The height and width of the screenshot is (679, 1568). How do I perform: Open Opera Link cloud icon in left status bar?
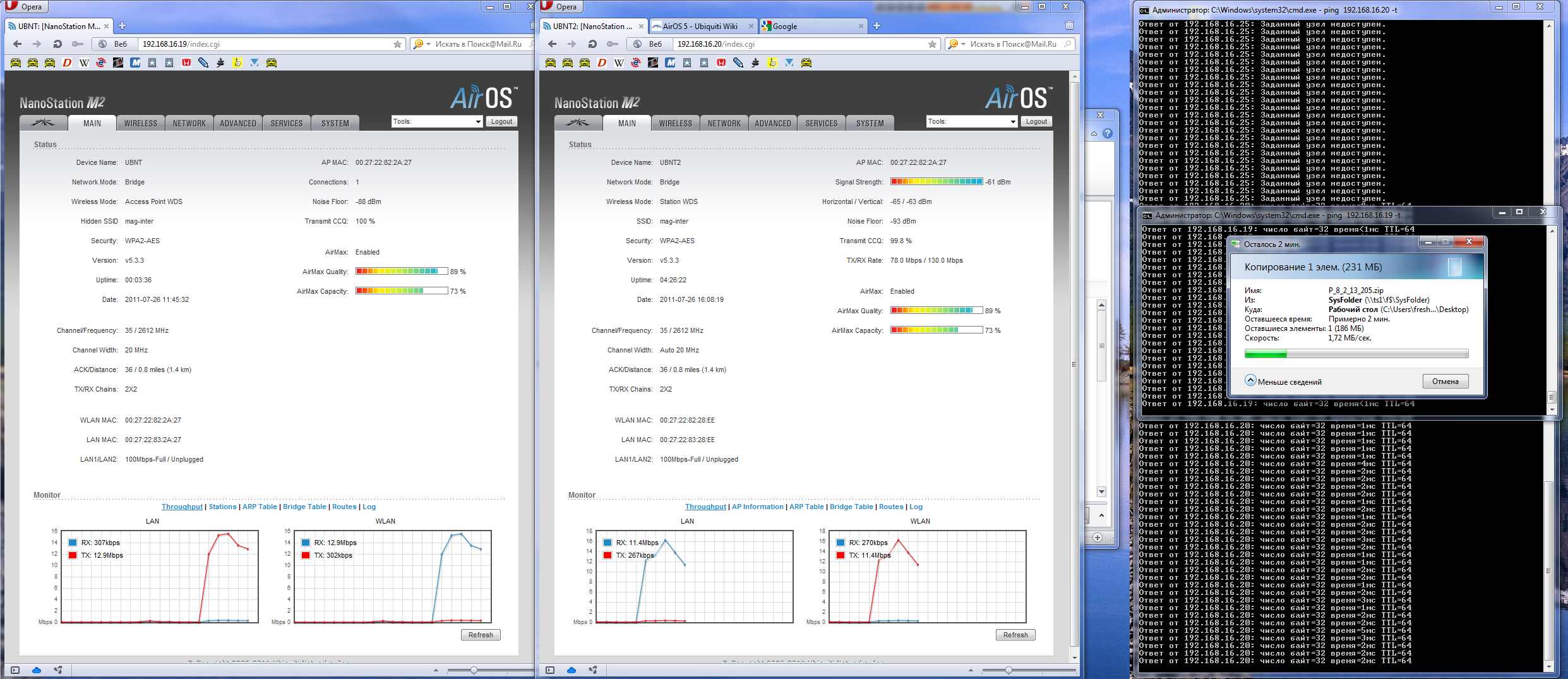[x=37, y=670]
